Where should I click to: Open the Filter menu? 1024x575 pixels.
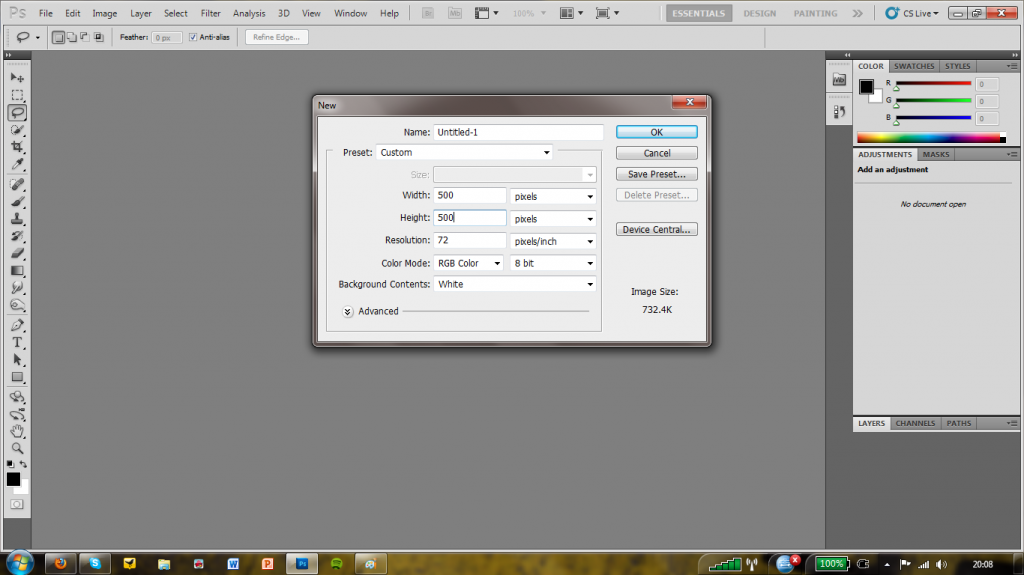pyautogui.click(x=210, y=13)
